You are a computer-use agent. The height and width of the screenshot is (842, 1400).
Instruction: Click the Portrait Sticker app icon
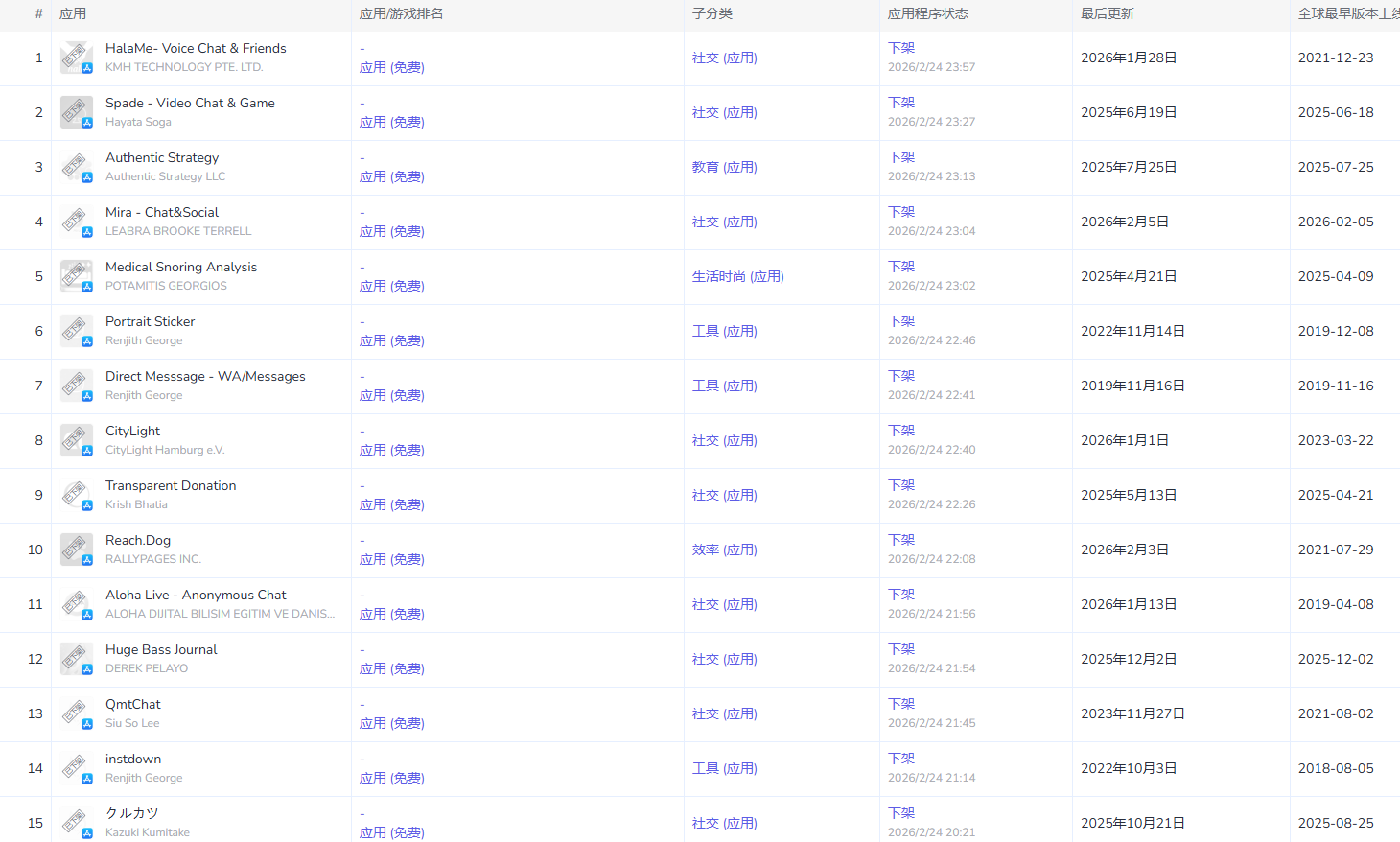point(77,331)
